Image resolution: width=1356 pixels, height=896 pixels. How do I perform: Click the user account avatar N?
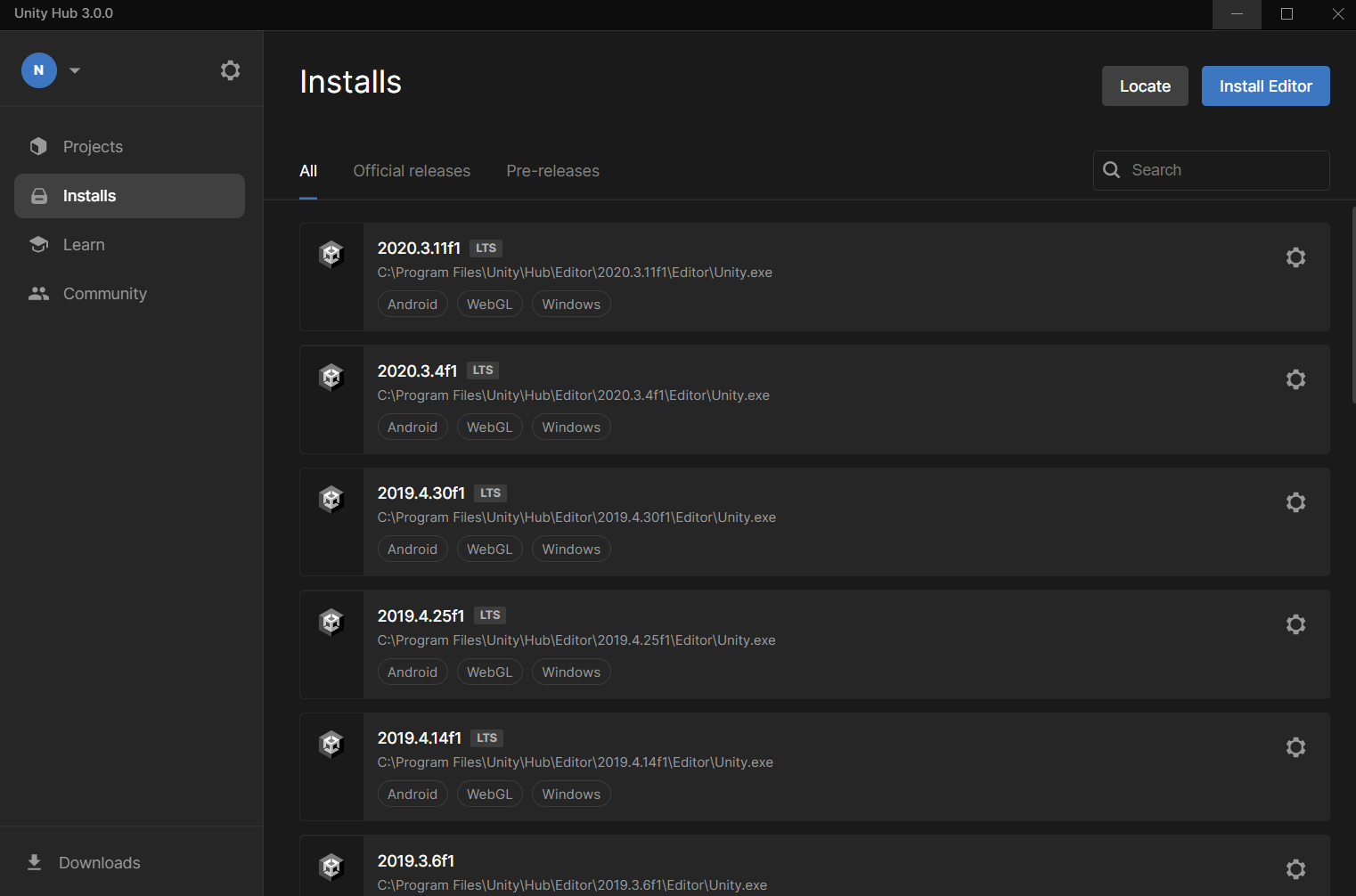pyautogui.click(x=39, y=70)
